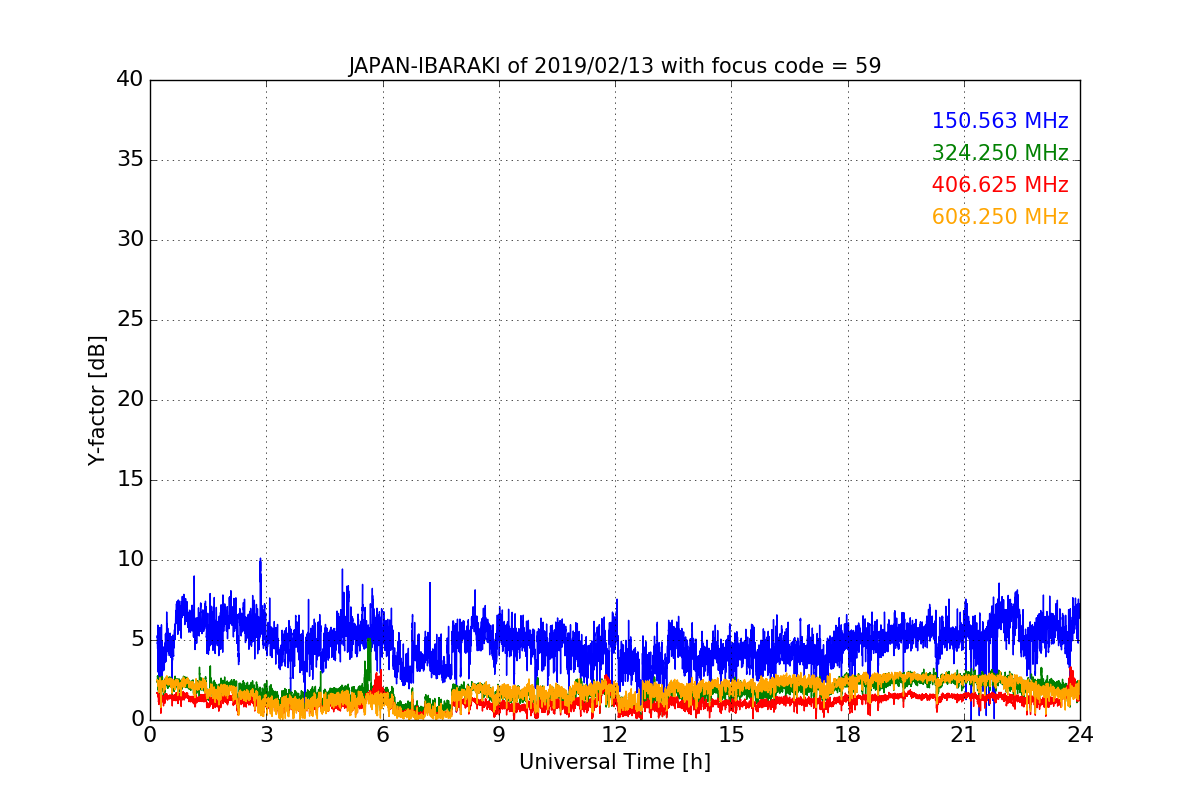Select the 608.250 MHz legend label
The image size is (1200, 800).
click(1000, 217)
